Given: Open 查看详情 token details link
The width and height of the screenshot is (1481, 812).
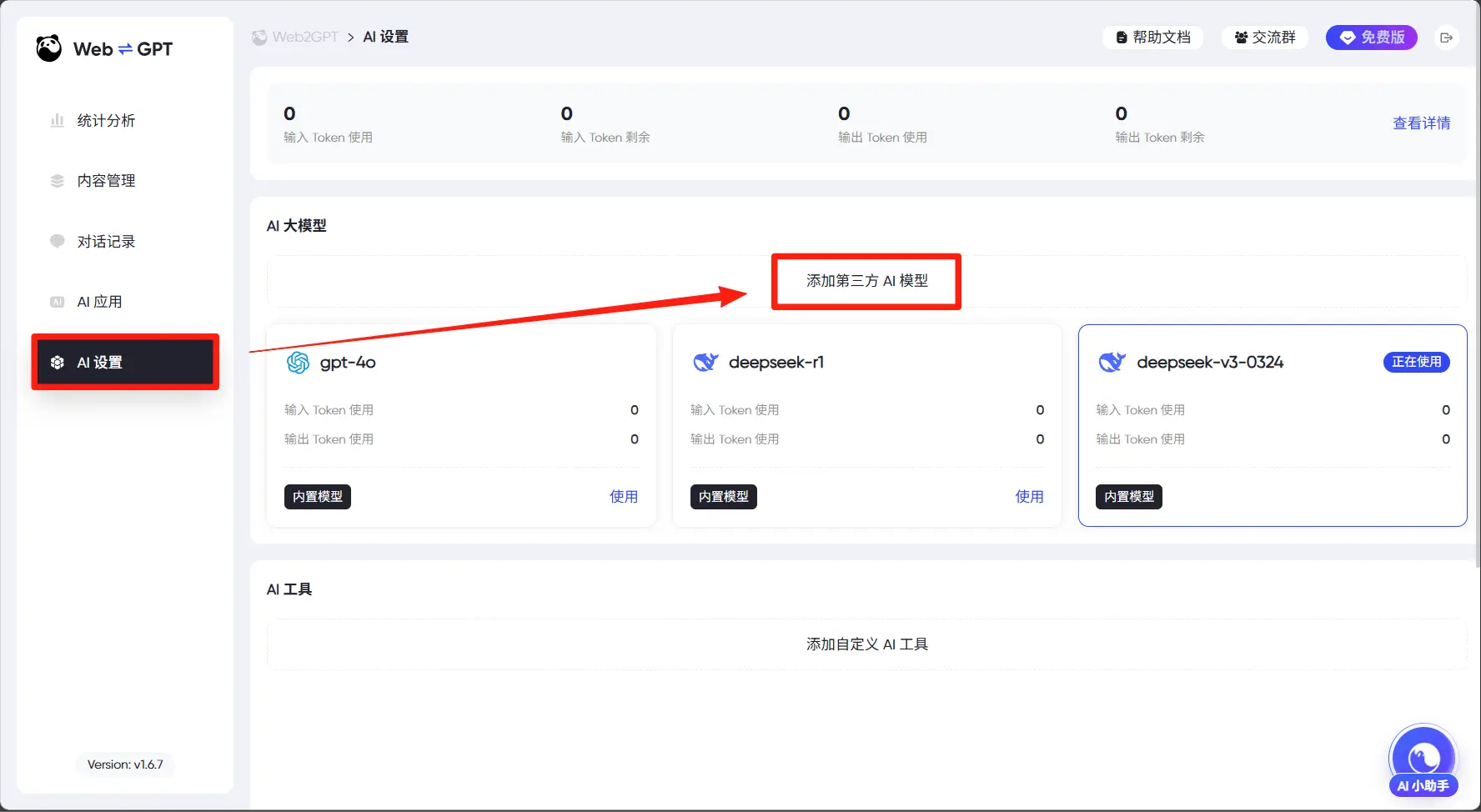Looking at the screenshot, I should pos(1421,123).
